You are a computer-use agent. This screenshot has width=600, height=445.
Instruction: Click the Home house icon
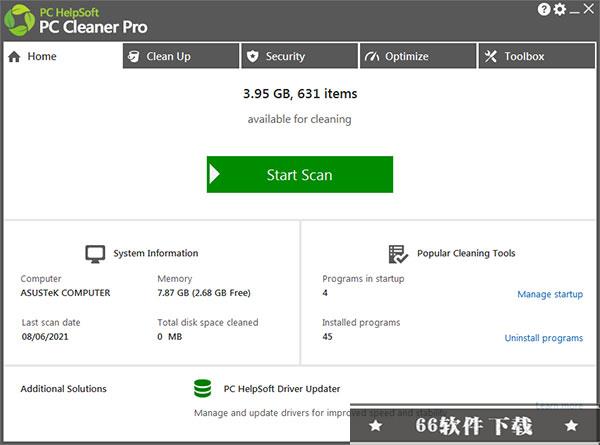pos(14,57)
